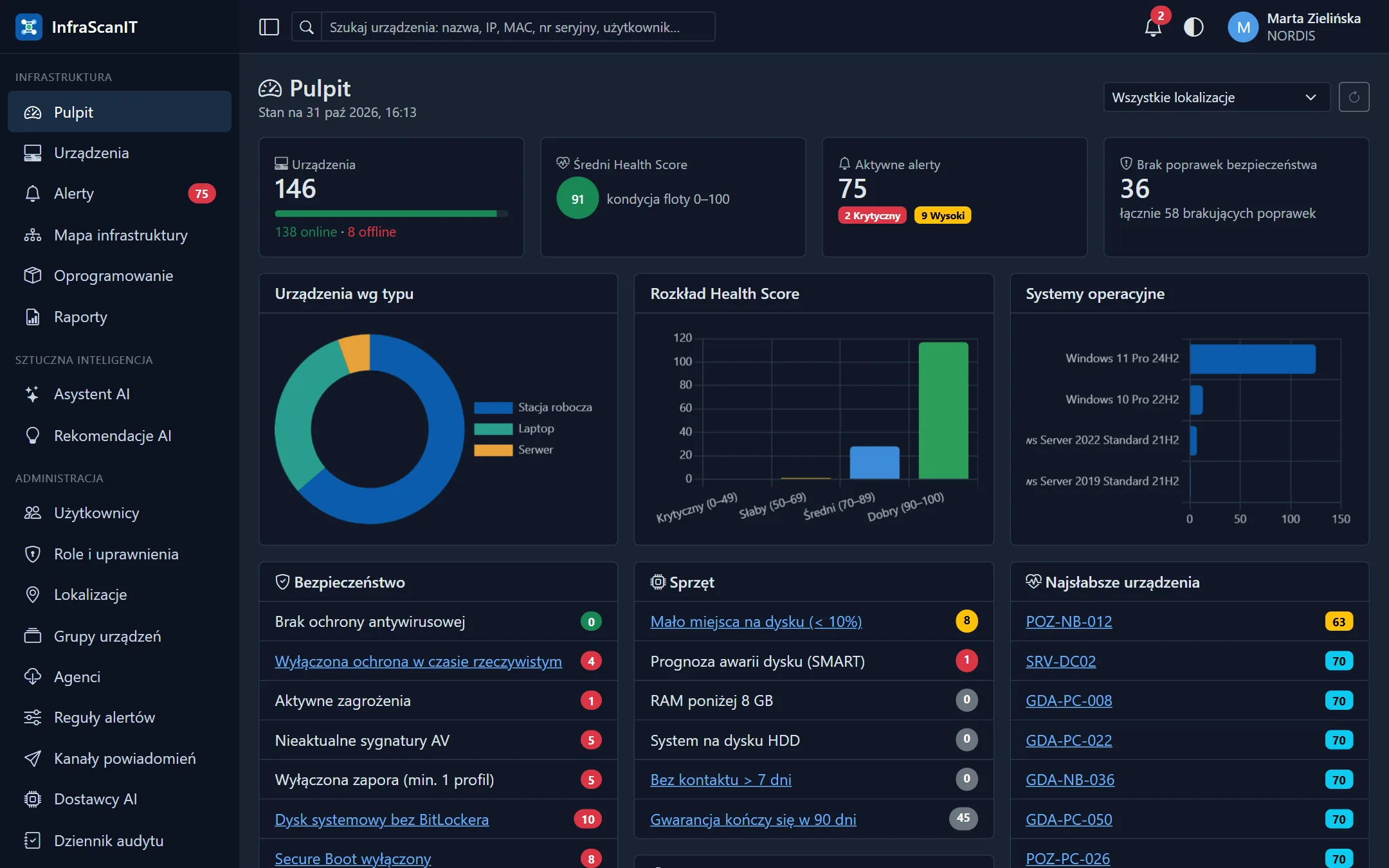Click the Role i uprawnienia shield icon

[x=33, y=554]
